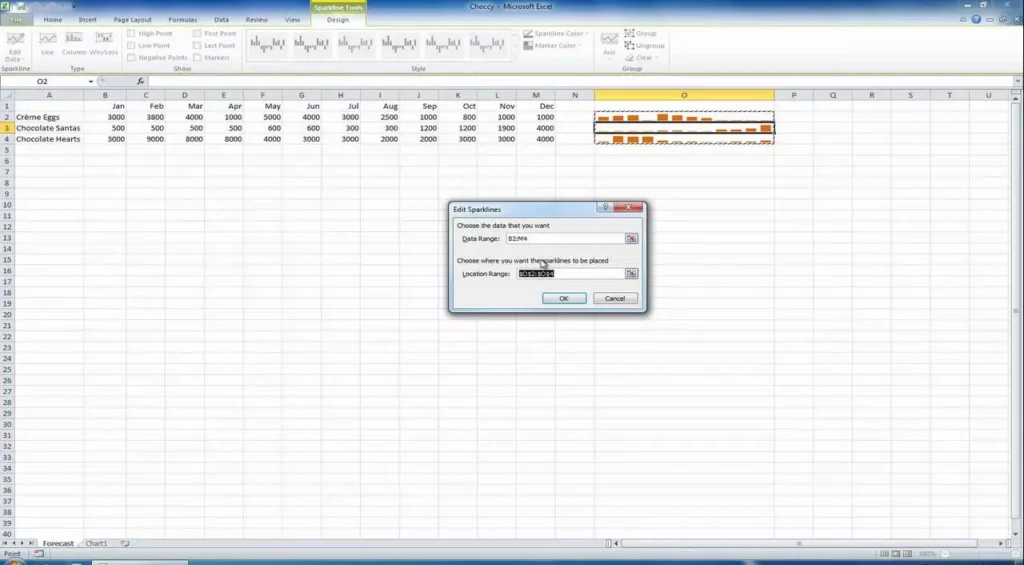1024x565 pixels.
Task: Switch to the Review ribbon tab
Action: [257, 20]
